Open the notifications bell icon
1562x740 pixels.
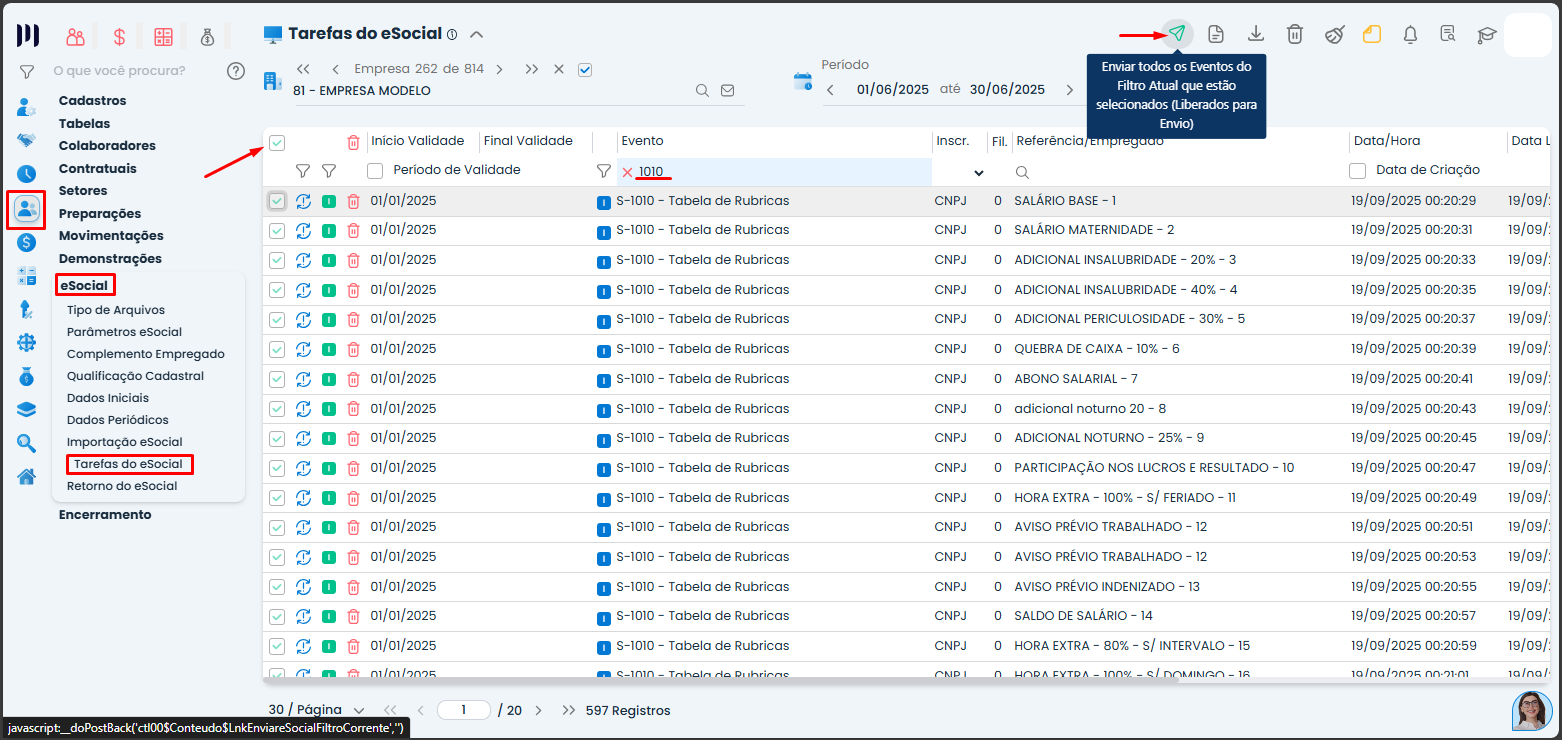(1410, 34)
